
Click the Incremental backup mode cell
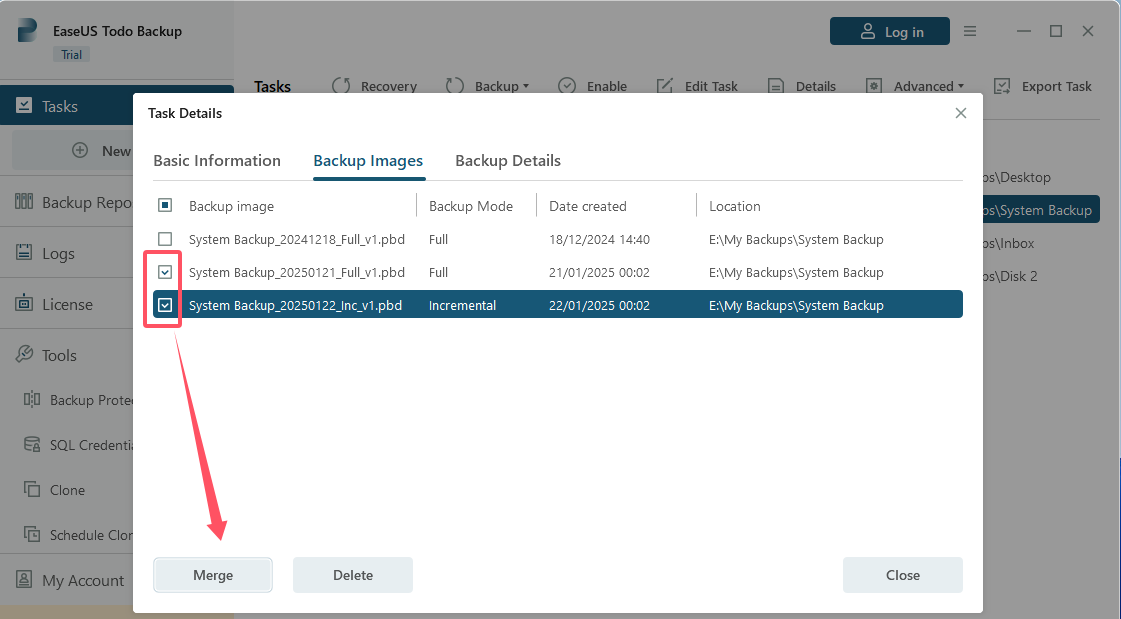click(x=463, y=305)
